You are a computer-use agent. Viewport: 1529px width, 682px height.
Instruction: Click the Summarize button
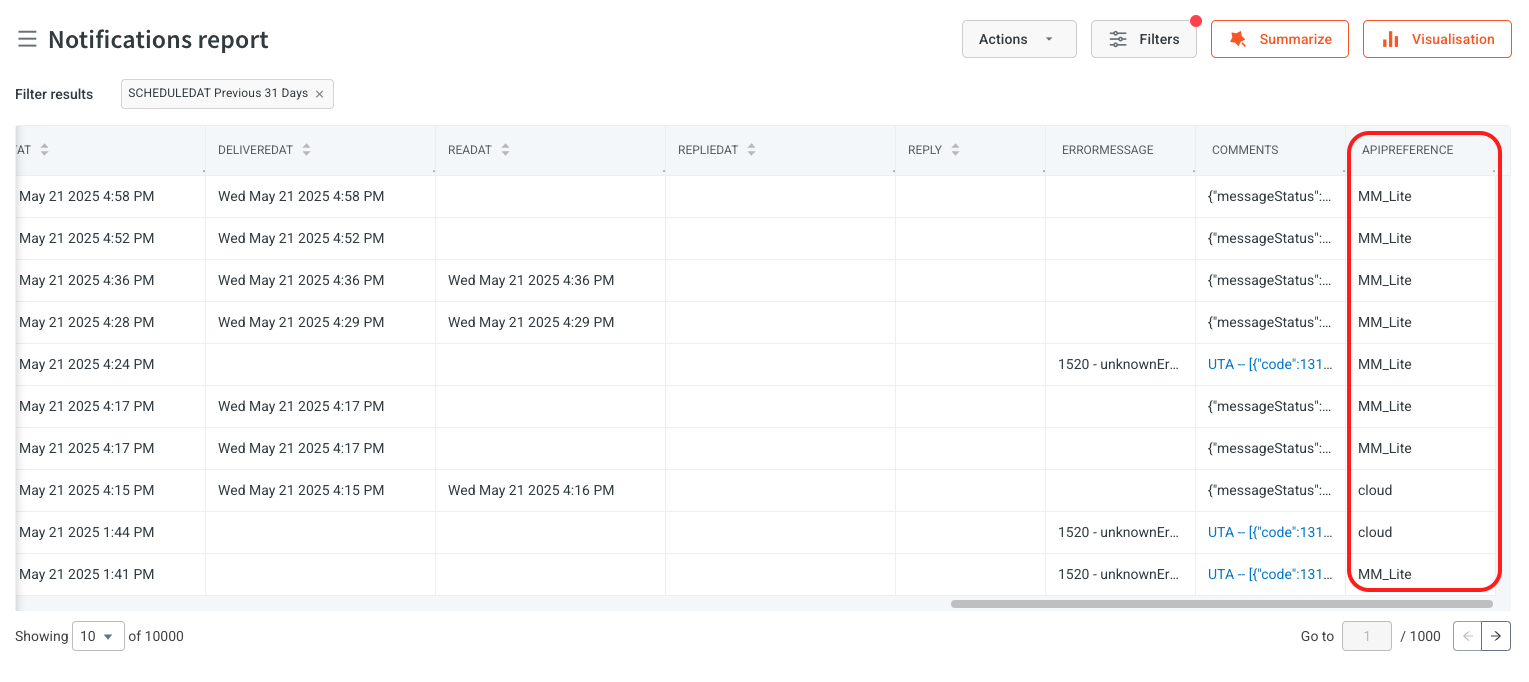click(1280, 39)
